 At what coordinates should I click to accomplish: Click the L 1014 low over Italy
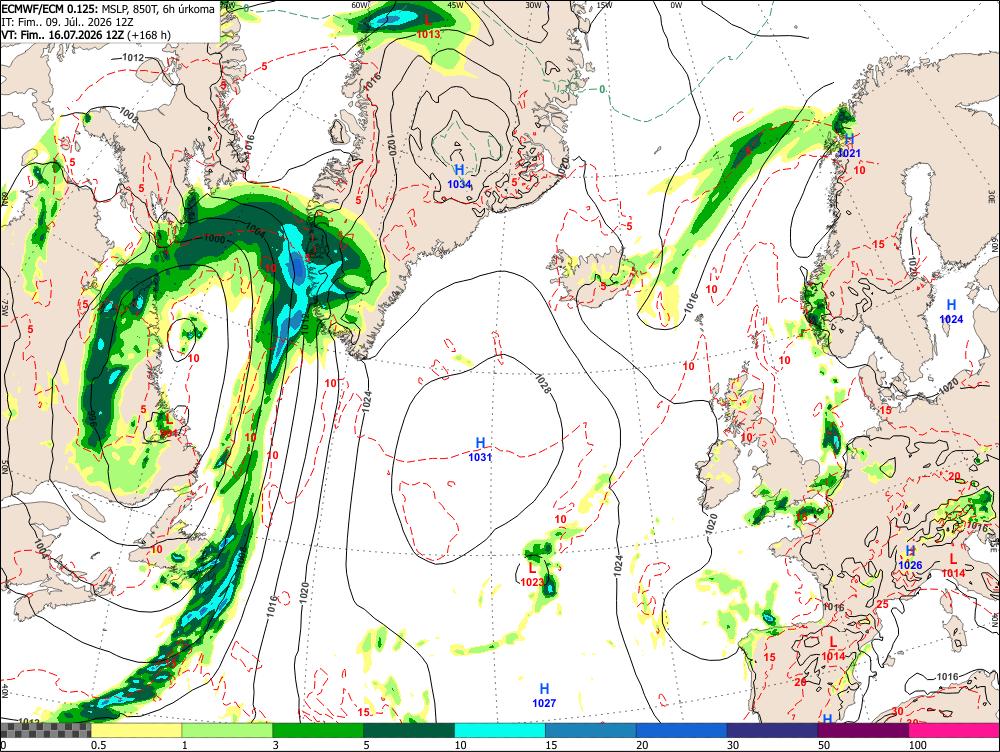[953, 566]
